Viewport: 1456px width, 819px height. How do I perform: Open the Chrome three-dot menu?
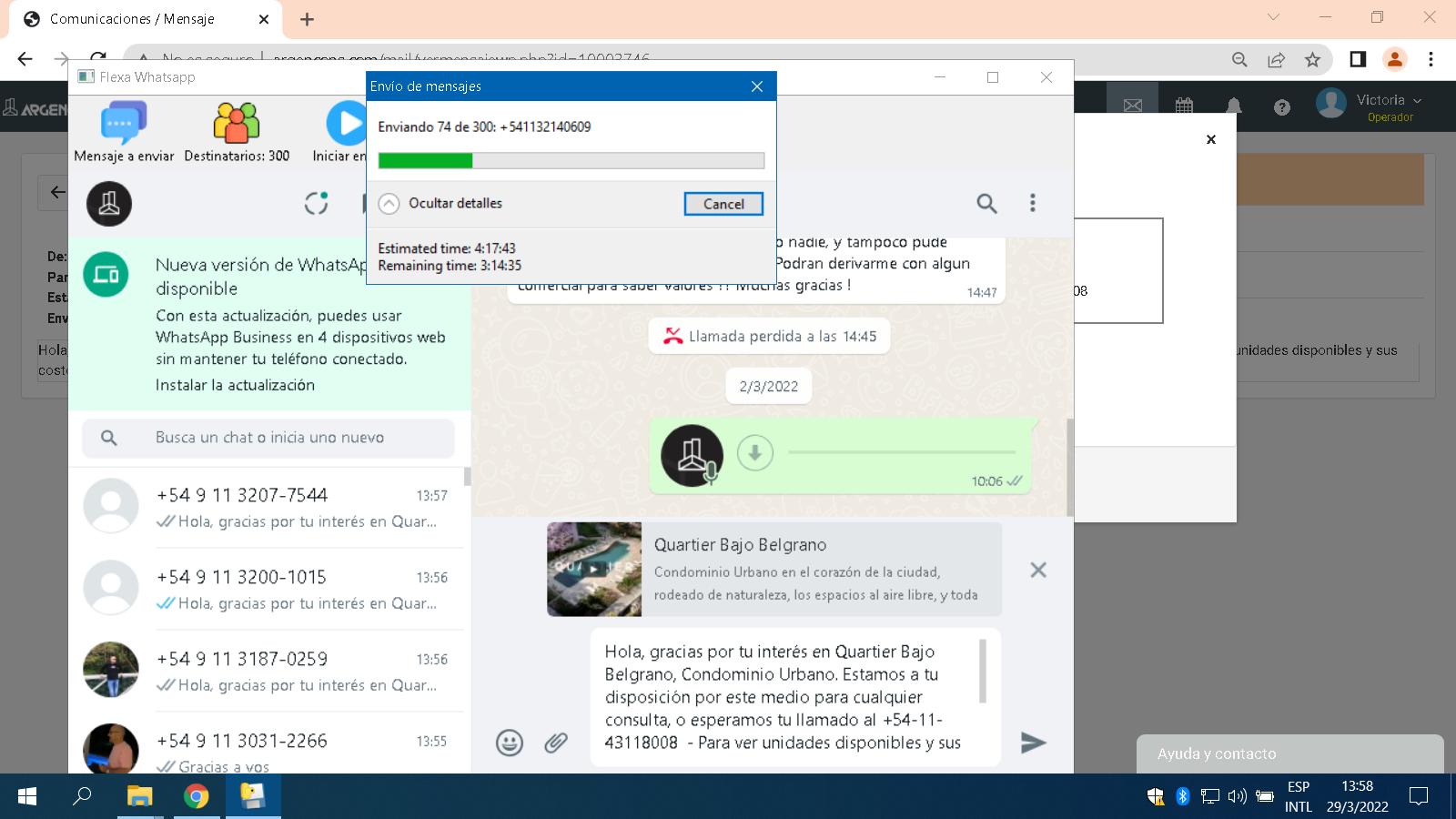tap(1431, 59)
